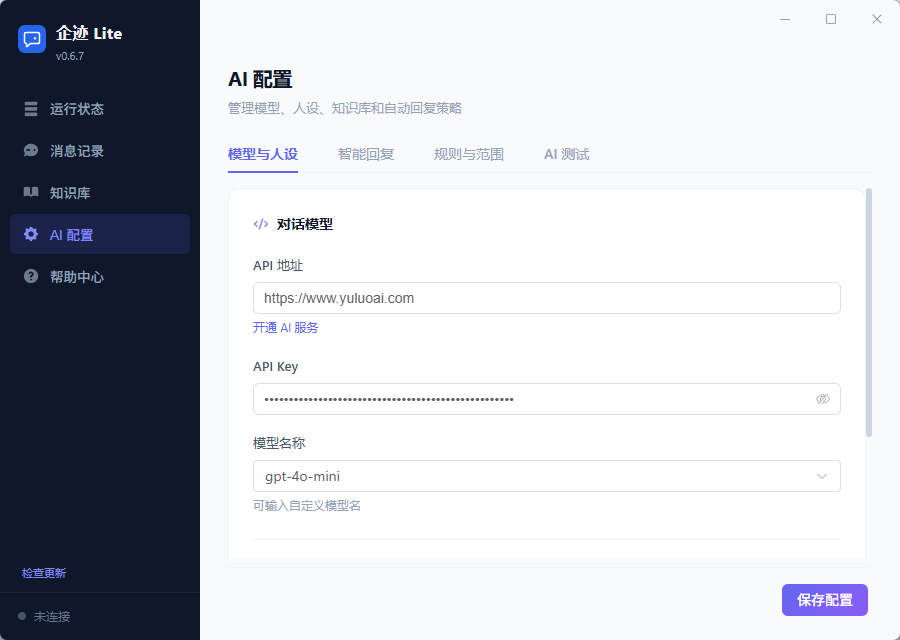Screen dimensions: 900x640
Task: Click the code icon beside 对话模型
Action: 261,224
